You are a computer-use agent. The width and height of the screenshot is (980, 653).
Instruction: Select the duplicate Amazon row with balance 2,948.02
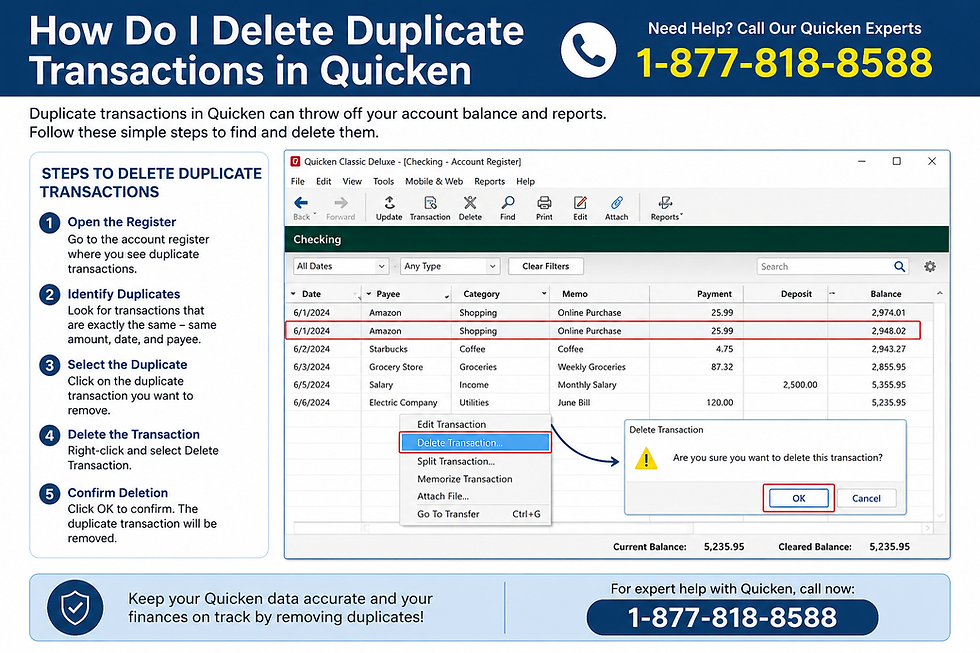click(x=603, y=331)
